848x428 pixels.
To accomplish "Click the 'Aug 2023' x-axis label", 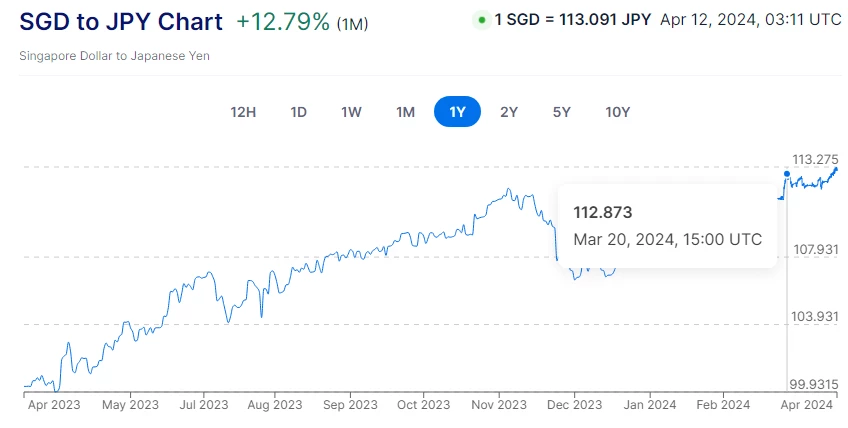I will pyautogui.click(x=275, y=405).
